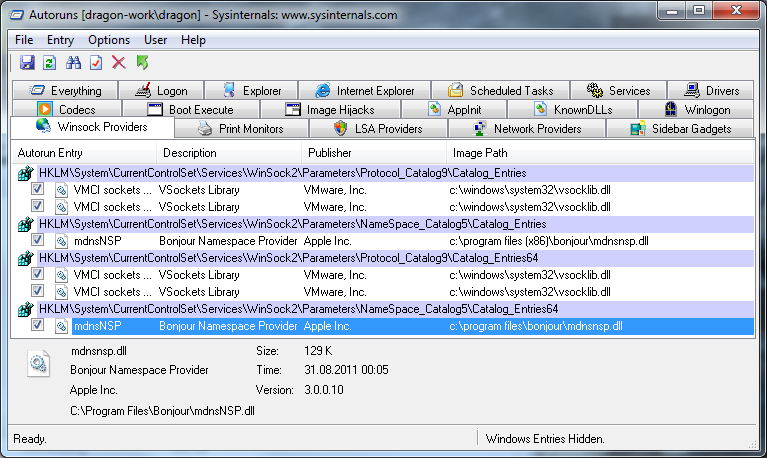Click registry icon beside Protocol_Catalog9\Catalog_Entries64 key
Viewport: 767px width, 458px height.
click(x=25, y=258)
